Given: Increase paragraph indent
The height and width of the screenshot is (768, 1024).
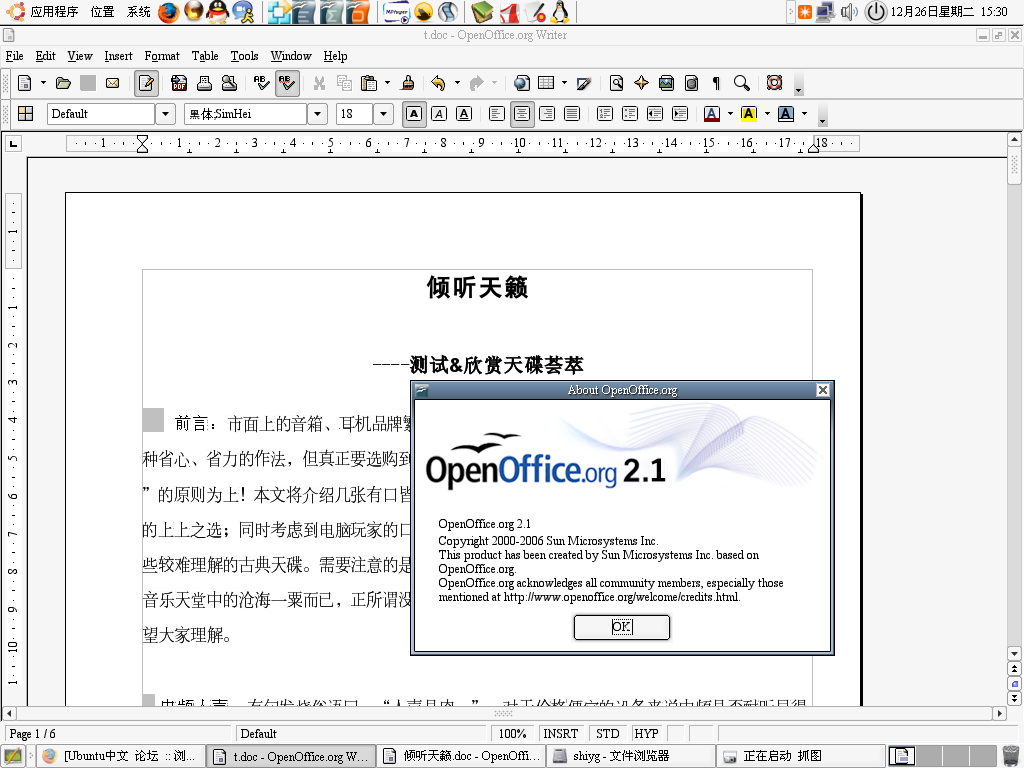Looking at the screenshot, I should coord(680,114).
